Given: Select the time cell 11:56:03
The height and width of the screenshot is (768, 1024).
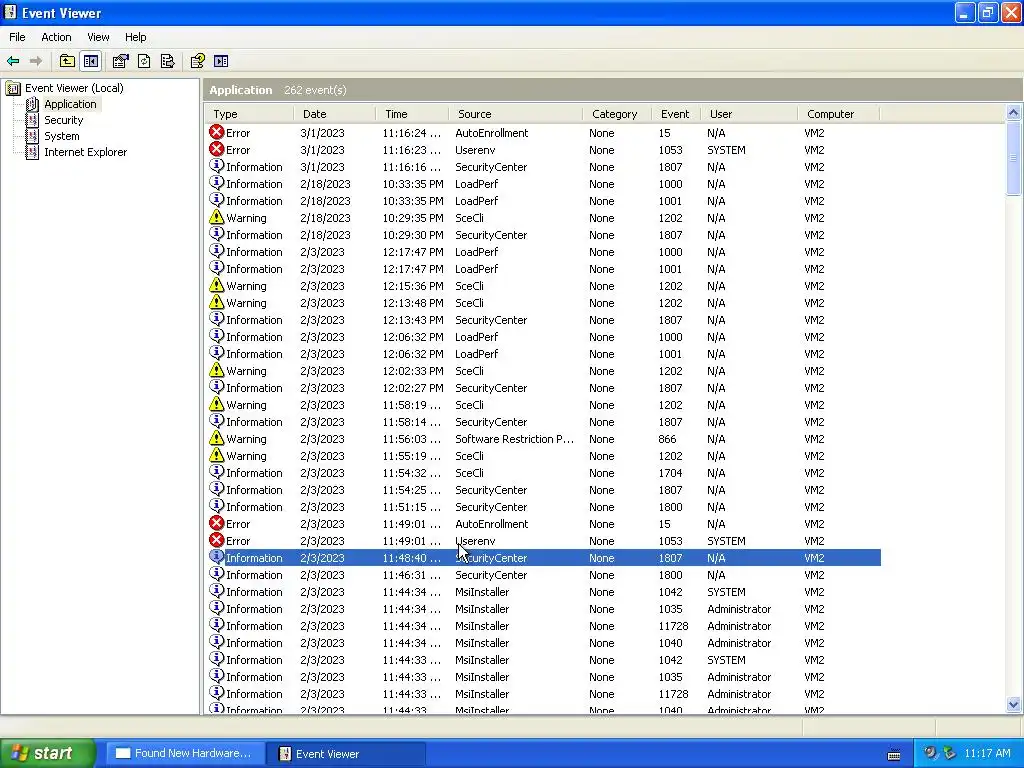Looking at the screenshot, I should point(411,439).
